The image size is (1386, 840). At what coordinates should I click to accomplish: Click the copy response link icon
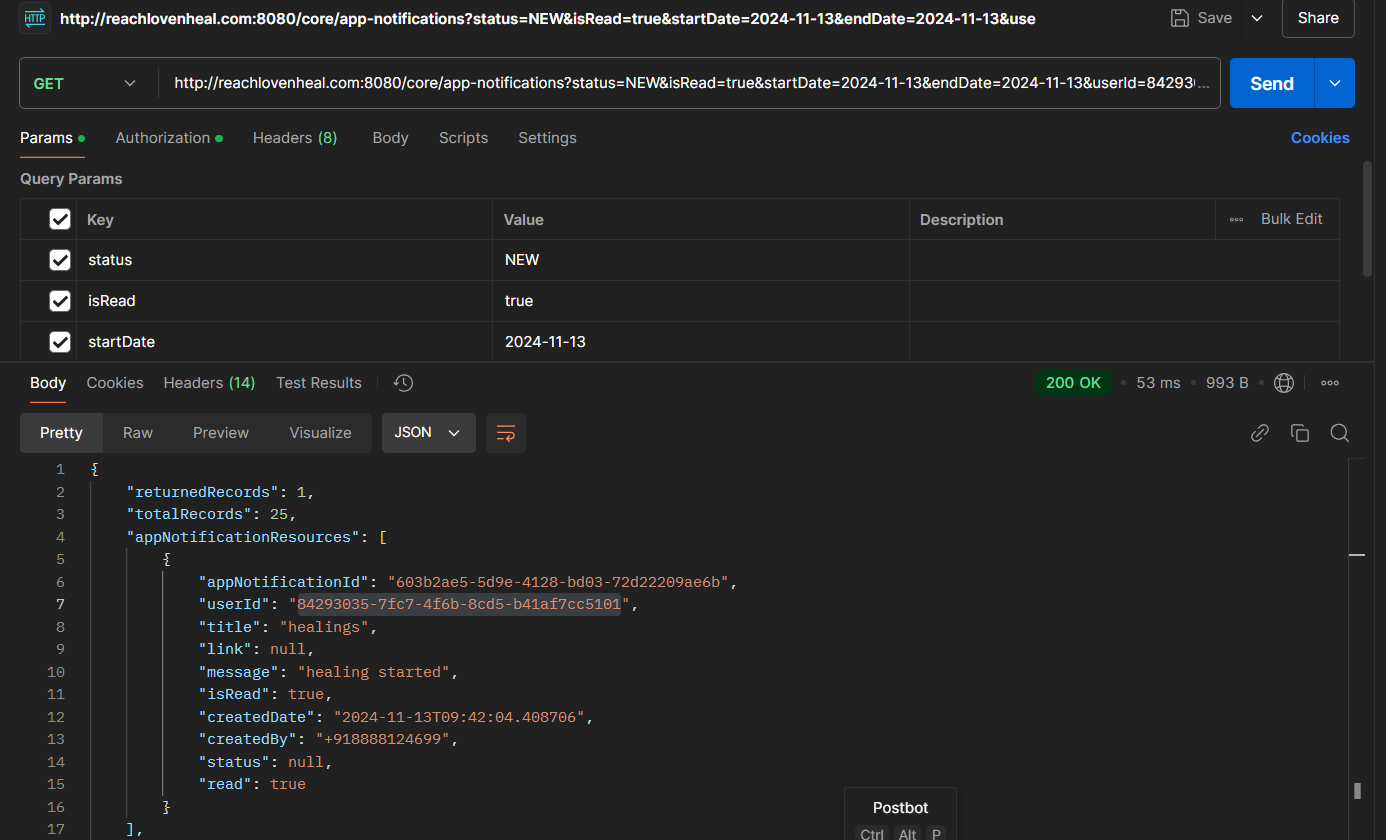1260,433
